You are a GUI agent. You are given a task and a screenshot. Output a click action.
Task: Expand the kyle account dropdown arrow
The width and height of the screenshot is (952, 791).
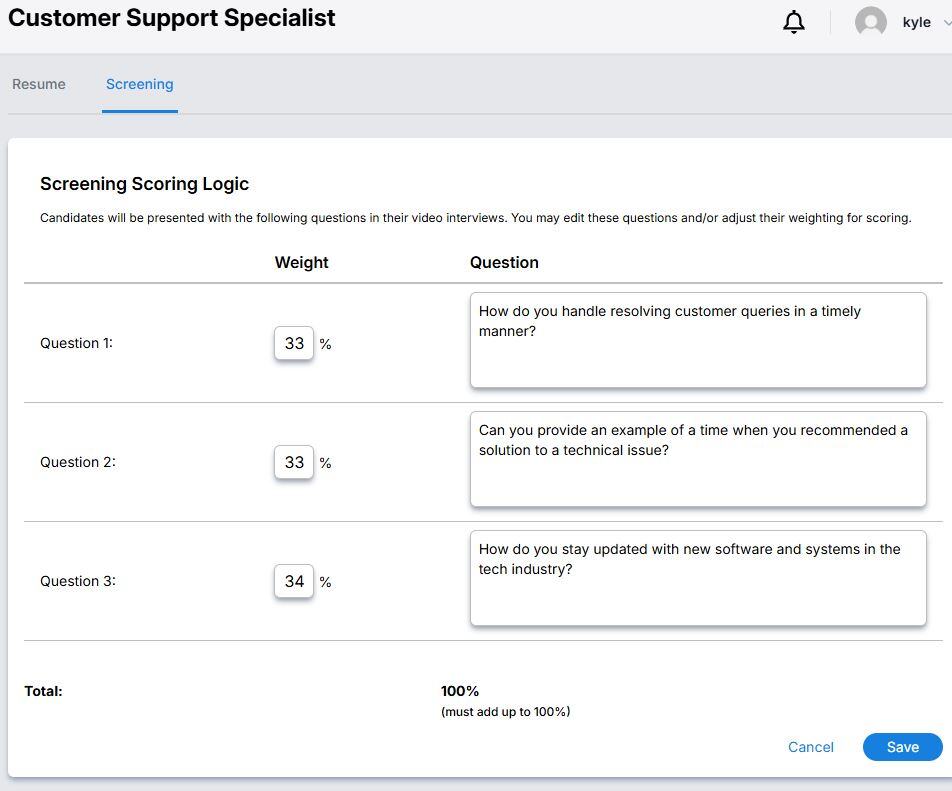[x=946, y=23]
